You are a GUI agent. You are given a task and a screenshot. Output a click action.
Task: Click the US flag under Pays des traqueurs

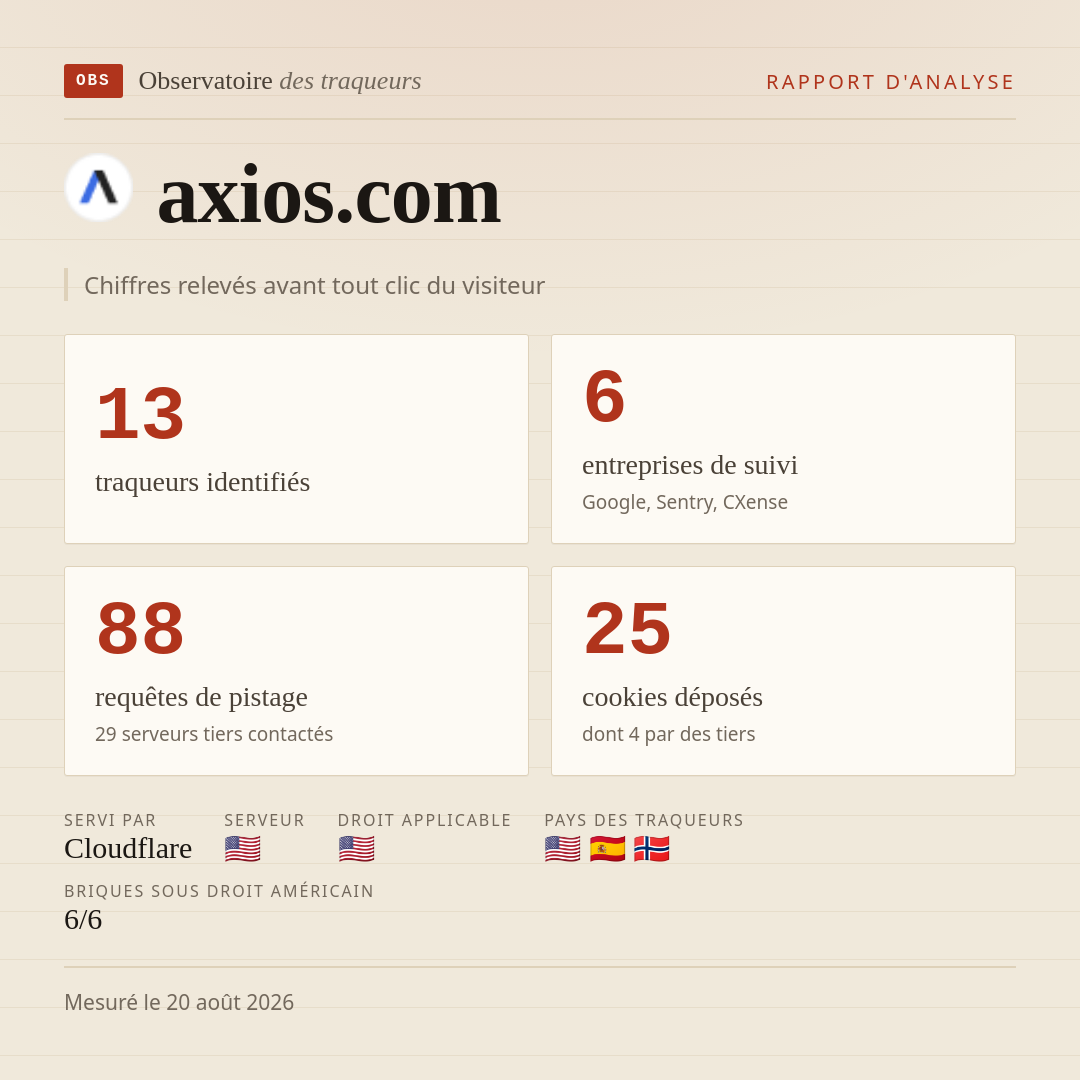point(562,849)
